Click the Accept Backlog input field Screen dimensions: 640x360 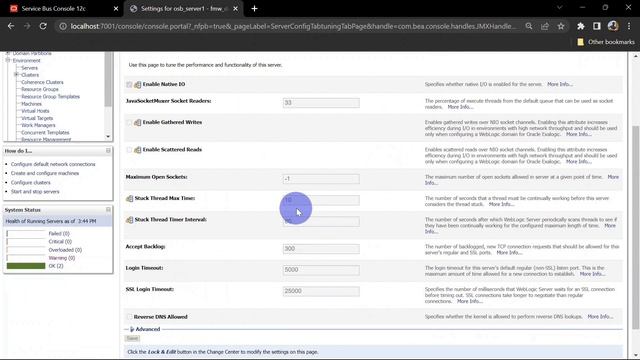321,249
